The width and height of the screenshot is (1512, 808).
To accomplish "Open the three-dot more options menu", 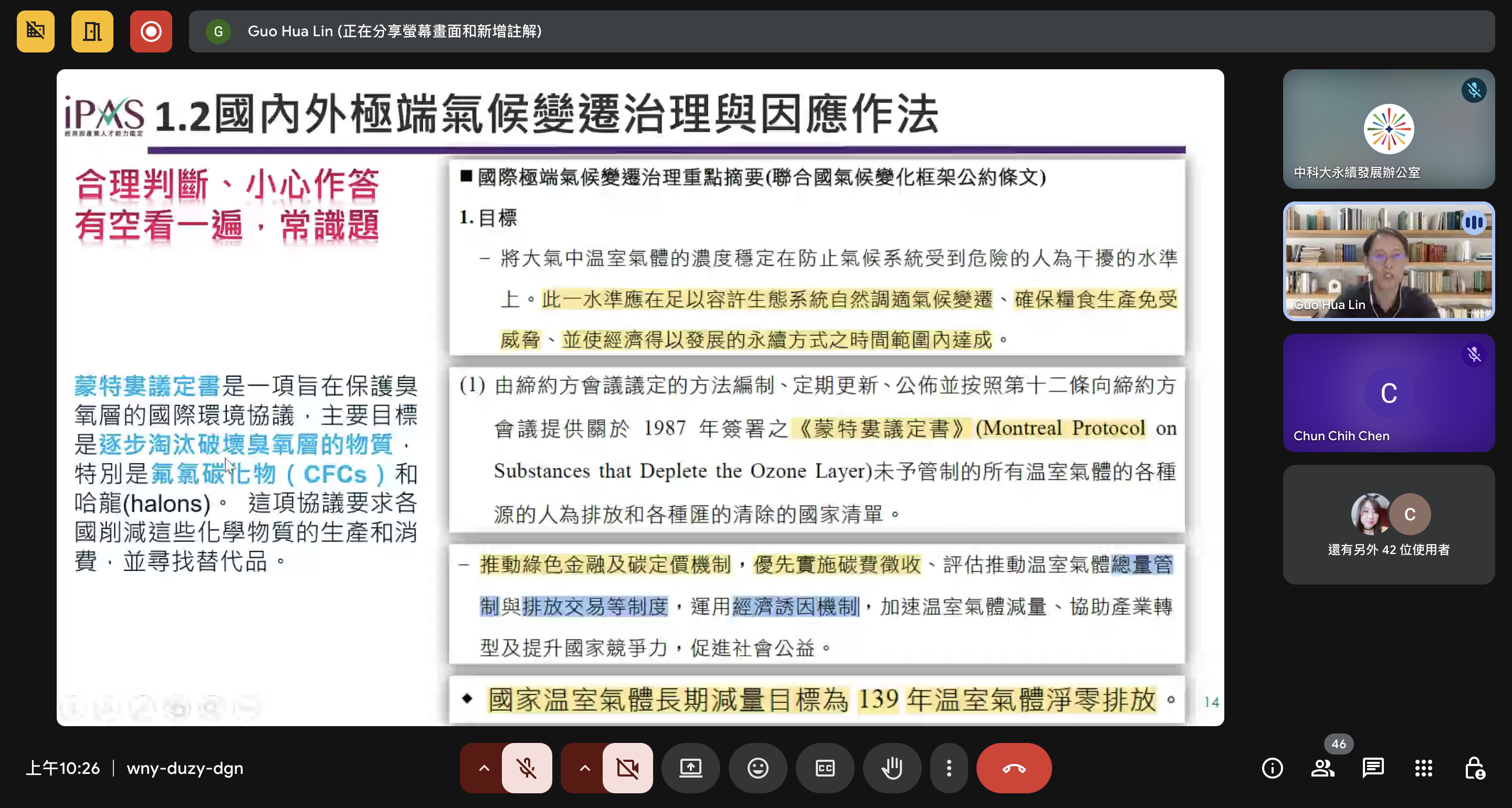I will coord(949,768).
